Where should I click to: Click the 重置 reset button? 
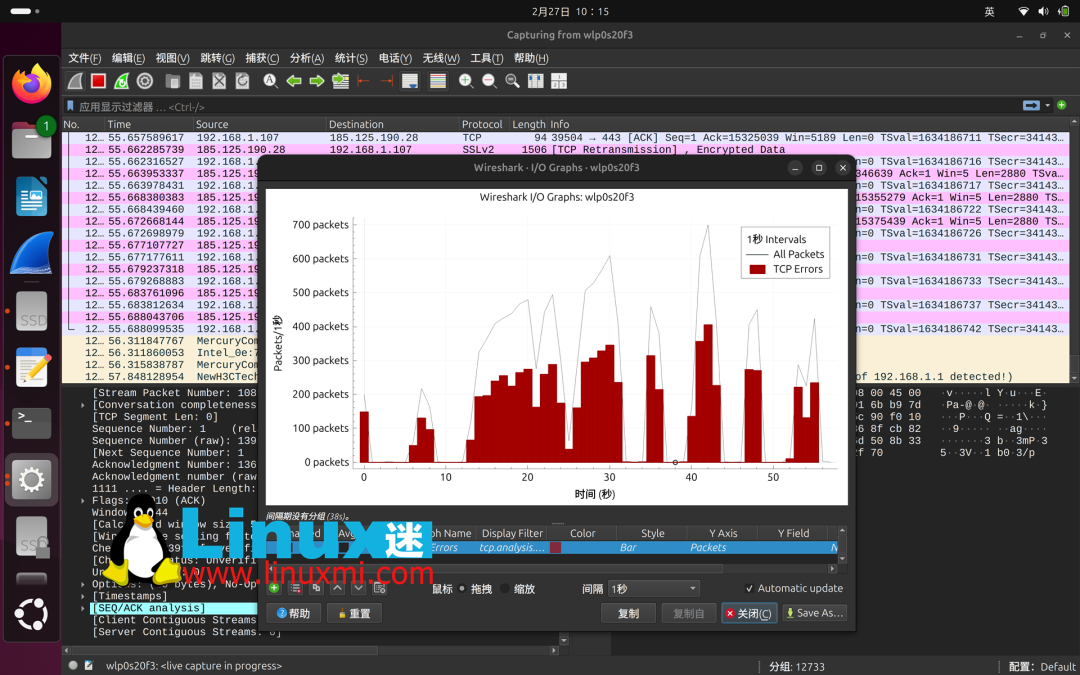click(354, 613)
